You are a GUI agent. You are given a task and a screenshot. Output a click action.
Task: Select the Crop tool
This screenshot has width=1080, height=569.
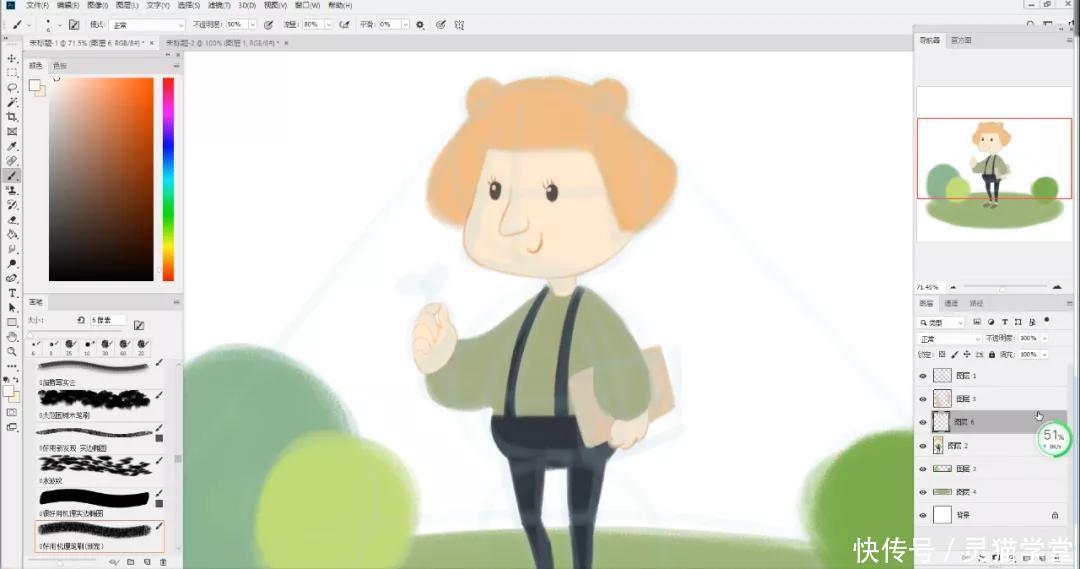[x=12, y=117]
